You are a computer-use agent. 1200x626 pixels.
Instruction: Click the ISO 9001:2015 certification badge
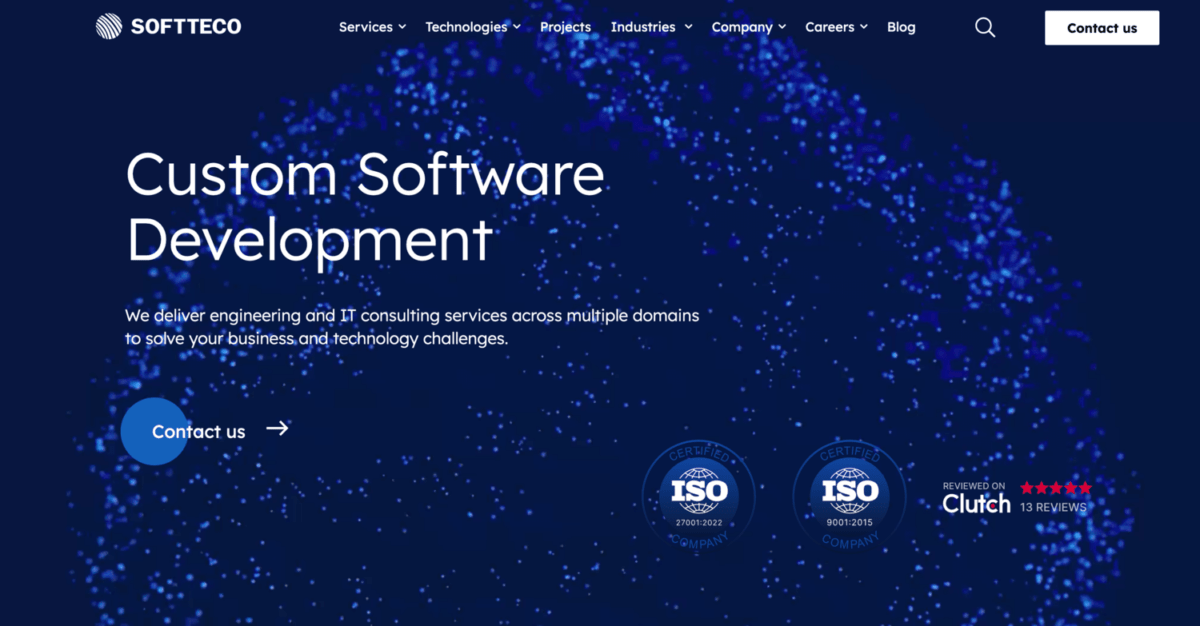tap(849, 495)
